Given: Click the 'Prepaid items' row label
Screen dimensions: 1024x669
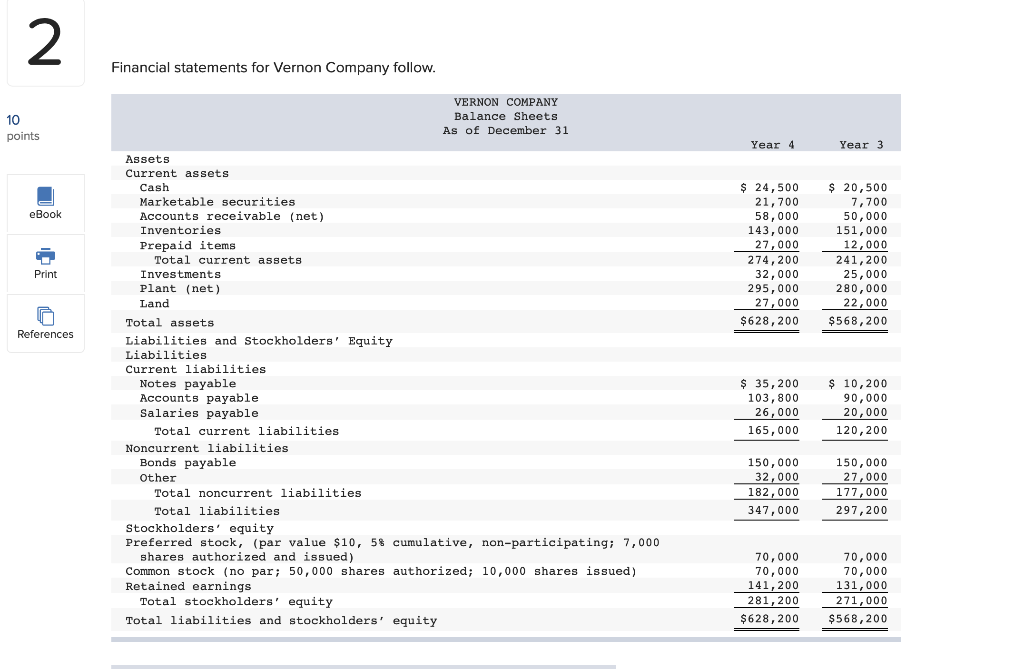Looking at the screenshot, I should (x=187, y=246).
